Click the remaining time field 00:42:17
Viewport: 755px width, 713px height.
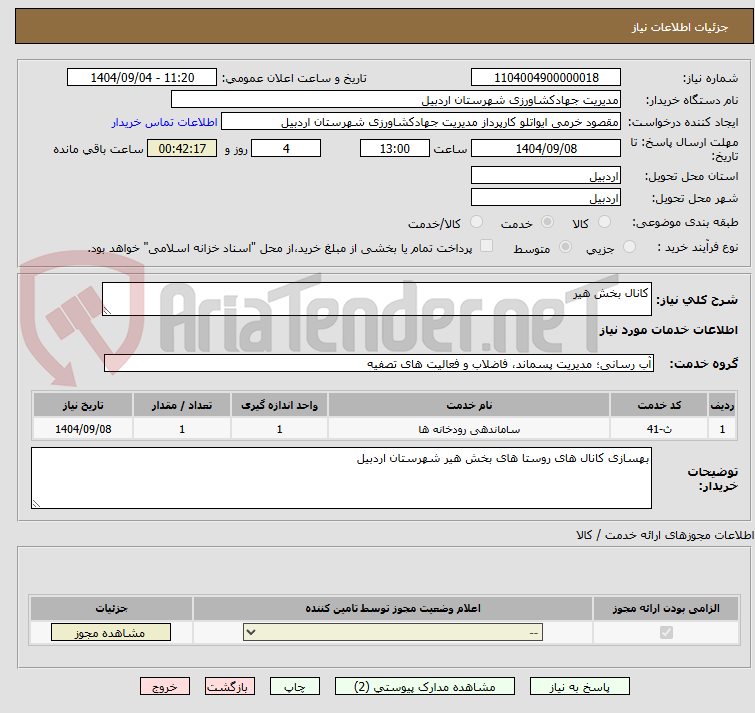coord(182,148)
